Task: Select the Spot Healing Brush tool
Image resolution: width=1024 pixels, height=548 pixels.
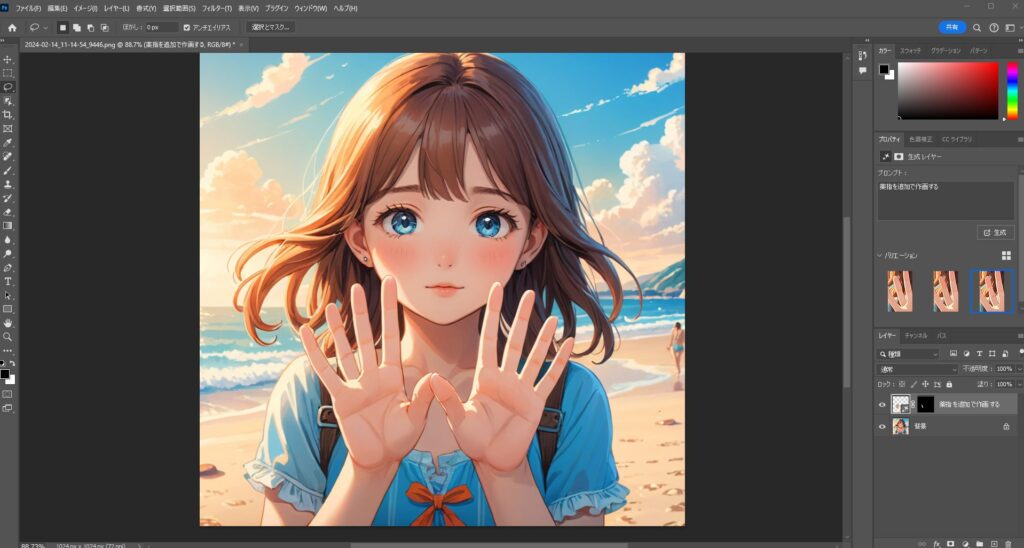Action: 8,157
